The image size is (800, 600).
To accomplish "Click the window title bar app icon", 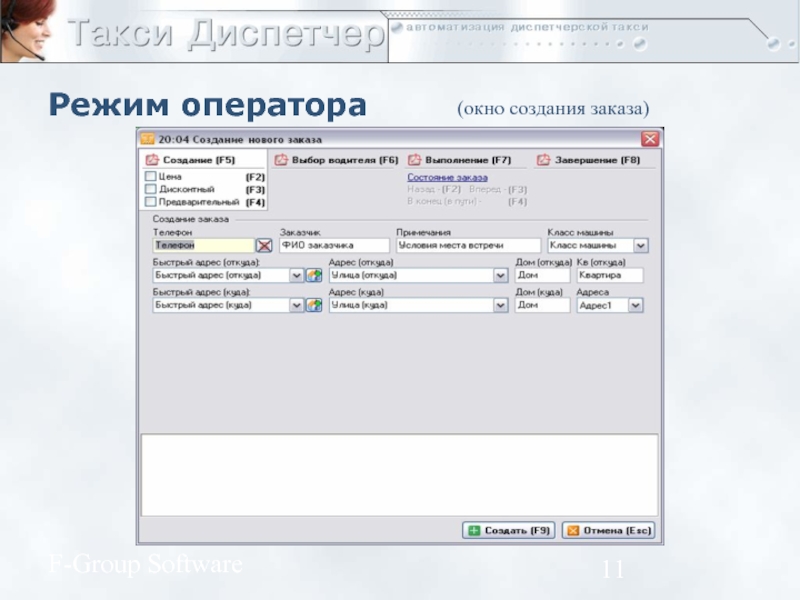I will (147, 138).
